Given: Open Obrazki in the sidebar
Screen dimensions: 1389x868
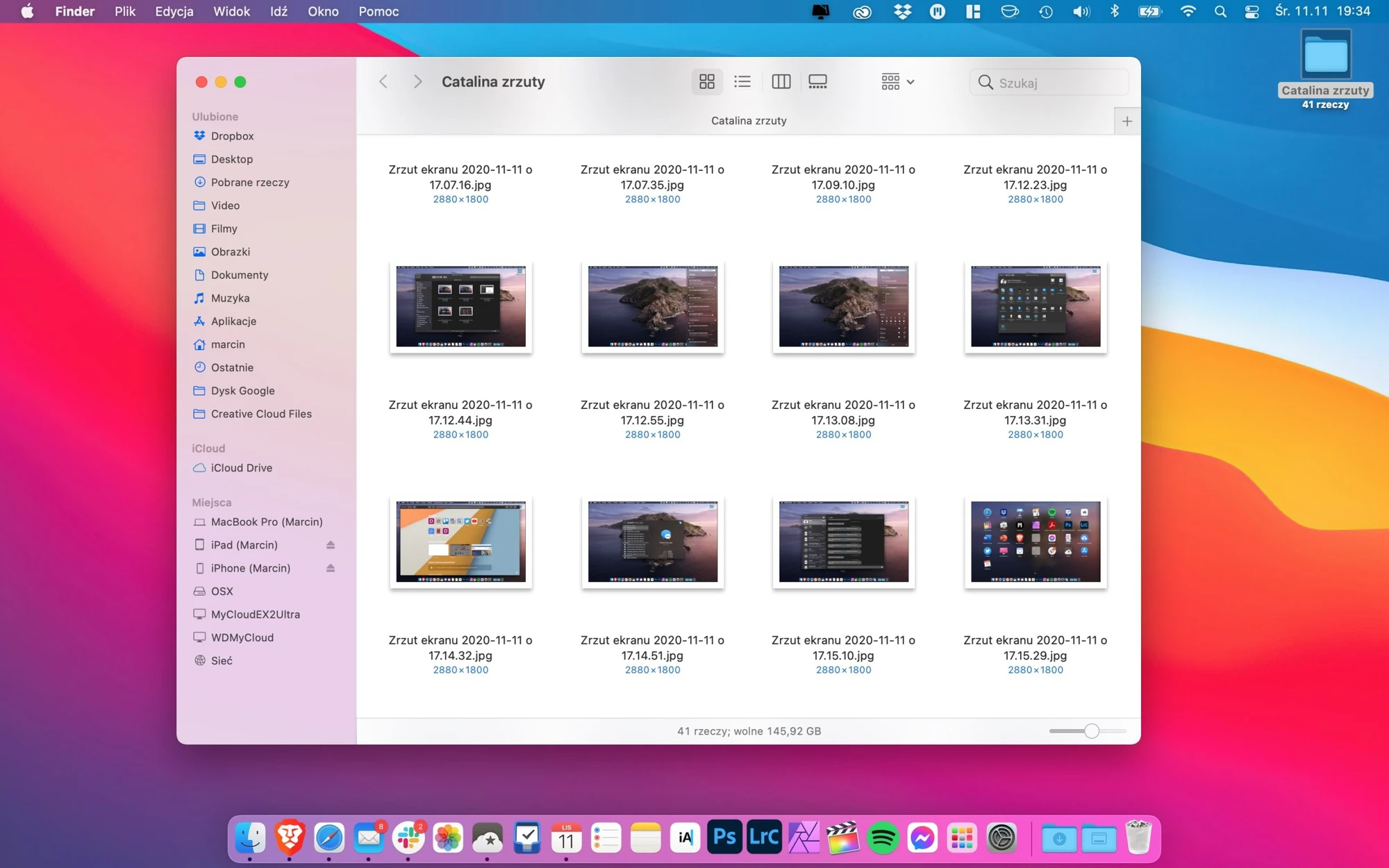Looking at the screenshot, I should coord(231,252).
